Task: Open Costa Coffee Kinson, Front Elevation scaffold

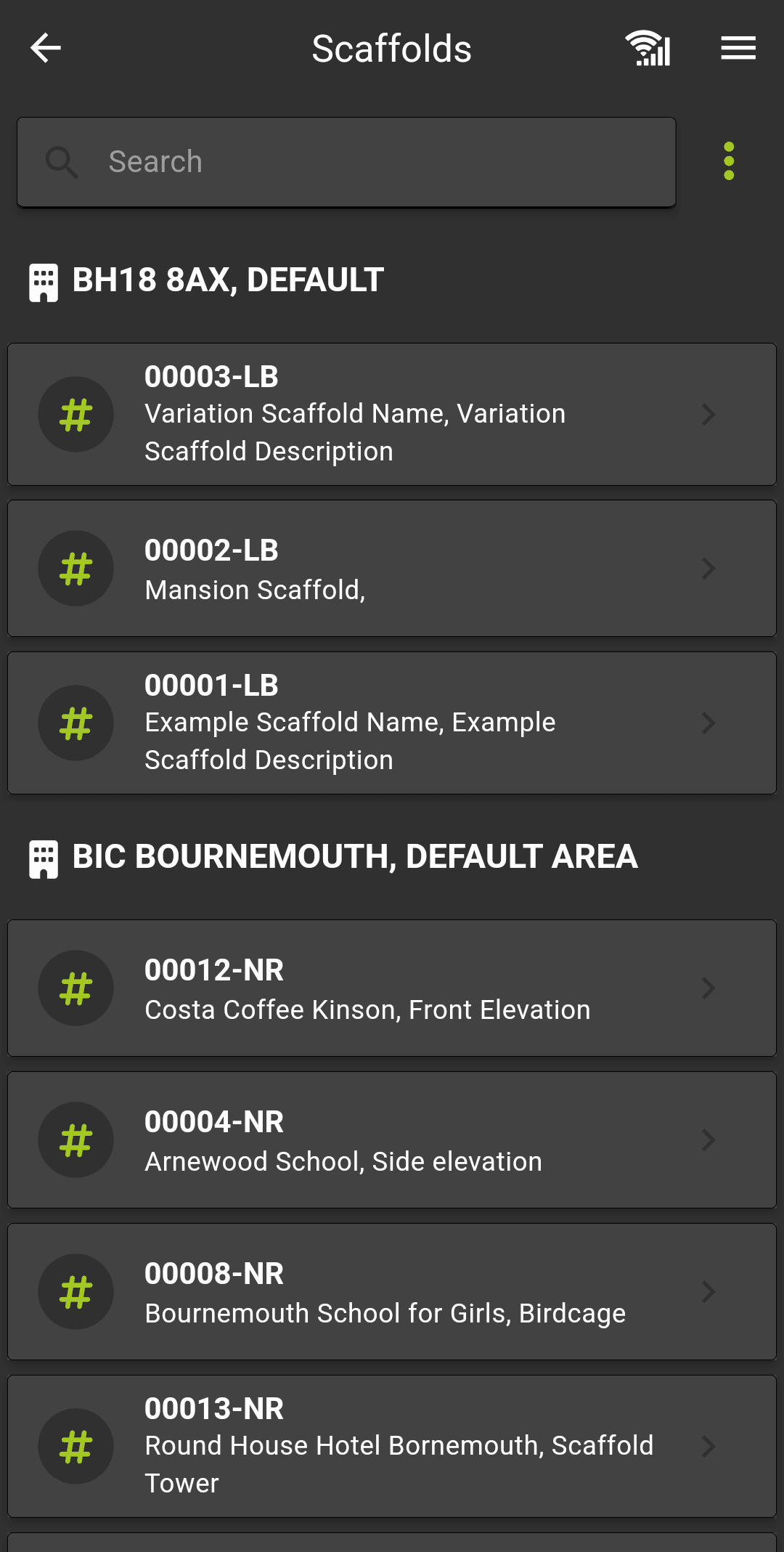Action: tap(392, 988)
